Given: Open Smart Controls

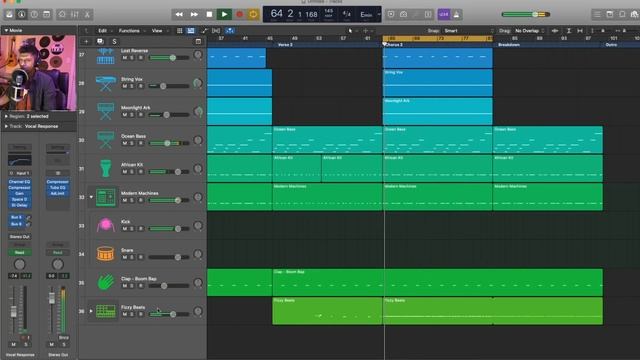Looking at the screenshot, I should coord(62,14).
